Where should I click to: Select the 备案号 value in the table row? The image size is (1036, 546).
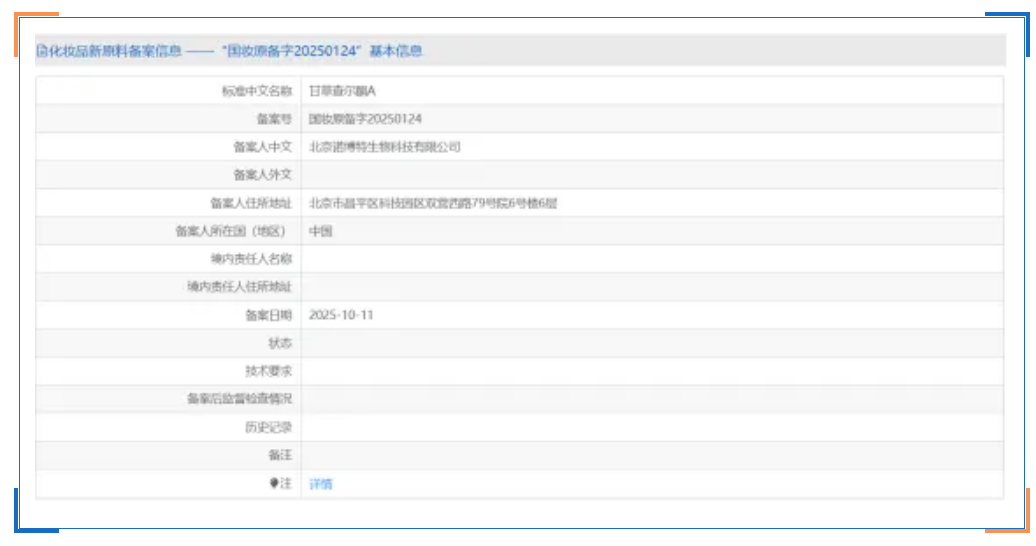pyautogui.click(x=365, y=119)
